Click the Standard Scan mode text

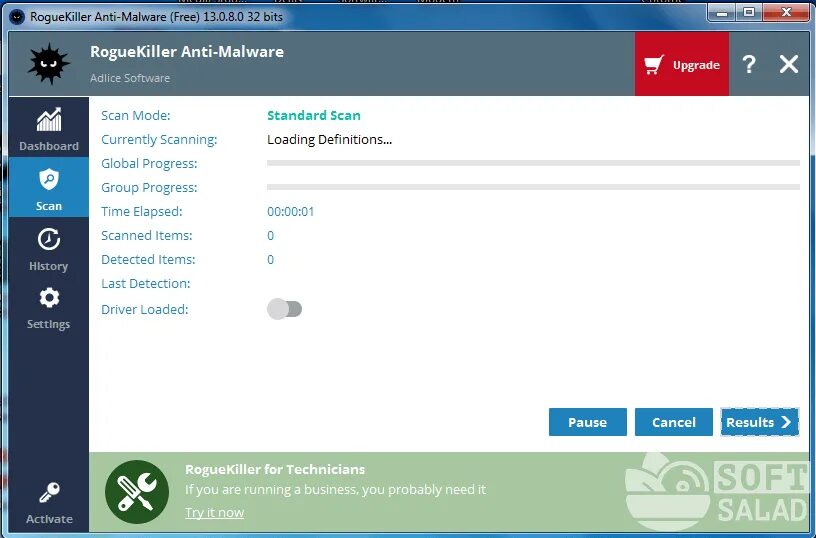tap(314, 116)
